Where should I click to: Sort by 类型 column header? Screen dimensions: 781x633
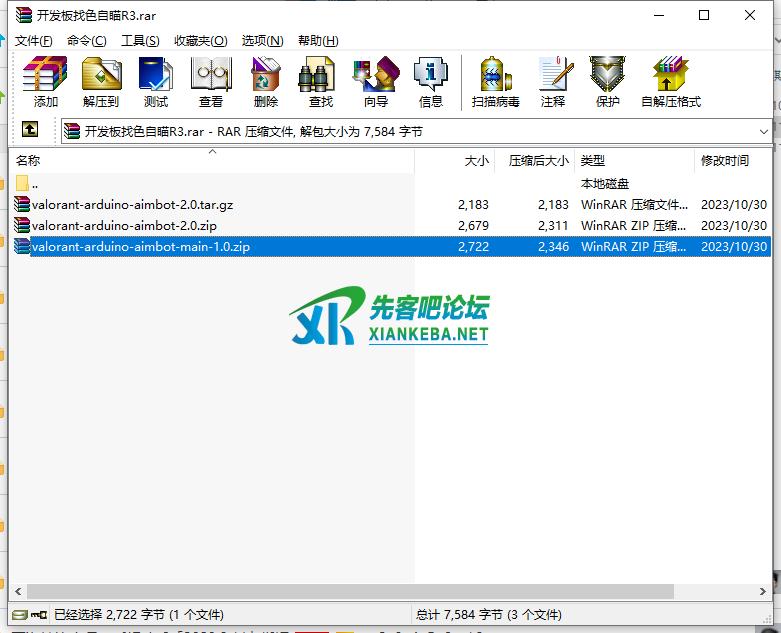tap(635, 161)
